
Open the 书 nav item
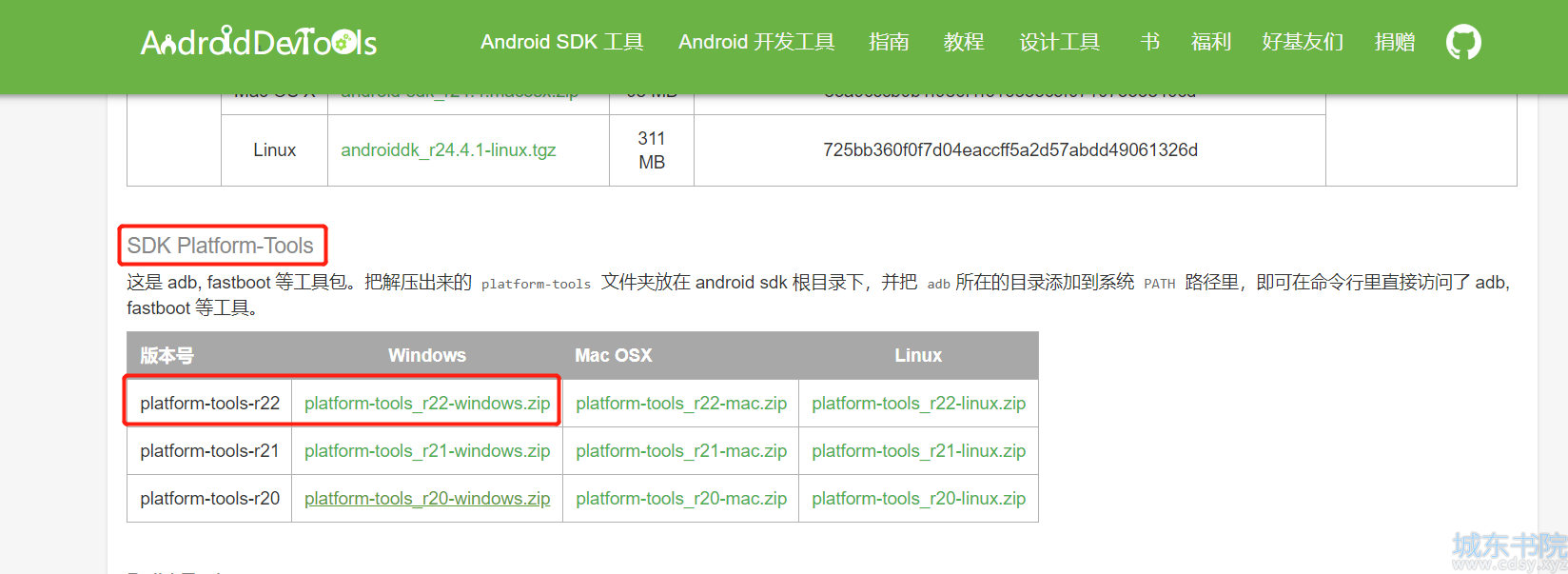tap(1149, 42)
